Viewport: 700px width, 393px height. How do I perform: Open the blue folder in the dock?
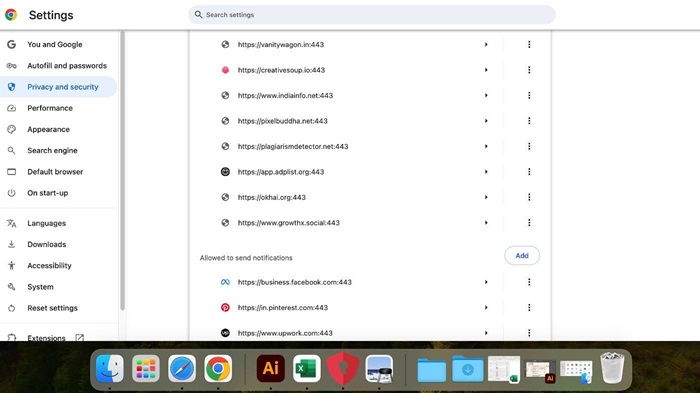point(431,370)
